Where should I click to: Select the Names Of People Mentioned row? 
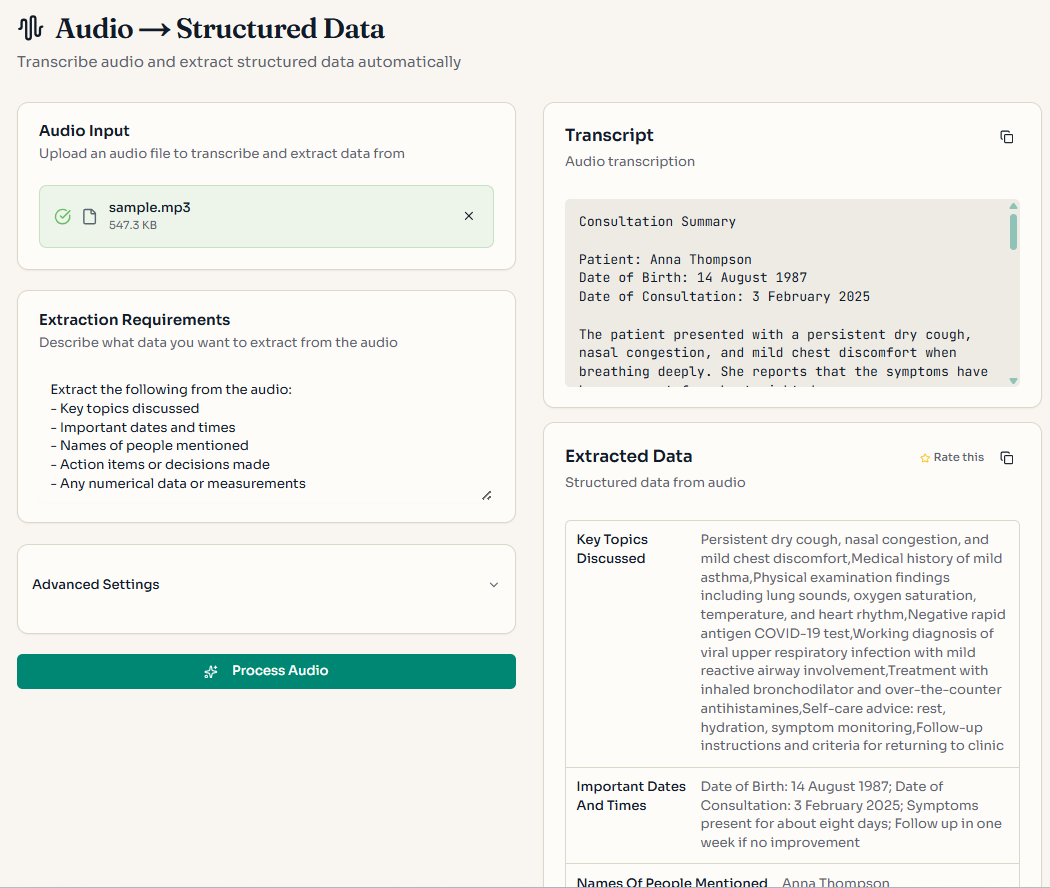[792, 880]
